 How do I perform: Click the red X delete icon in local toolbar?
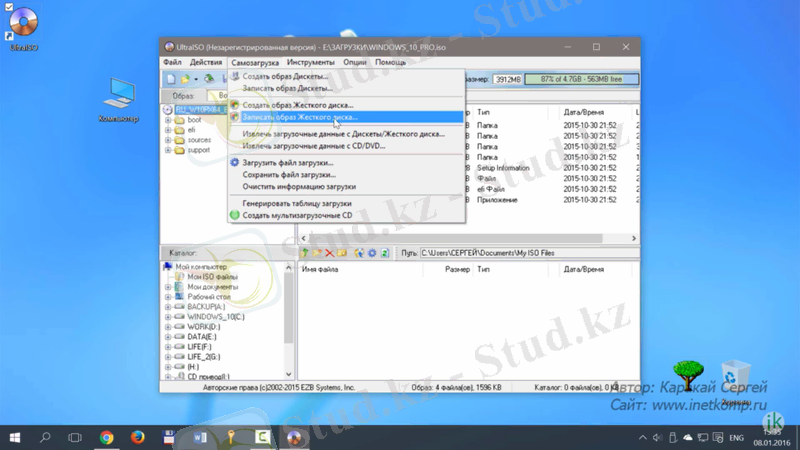coord(329,253)
